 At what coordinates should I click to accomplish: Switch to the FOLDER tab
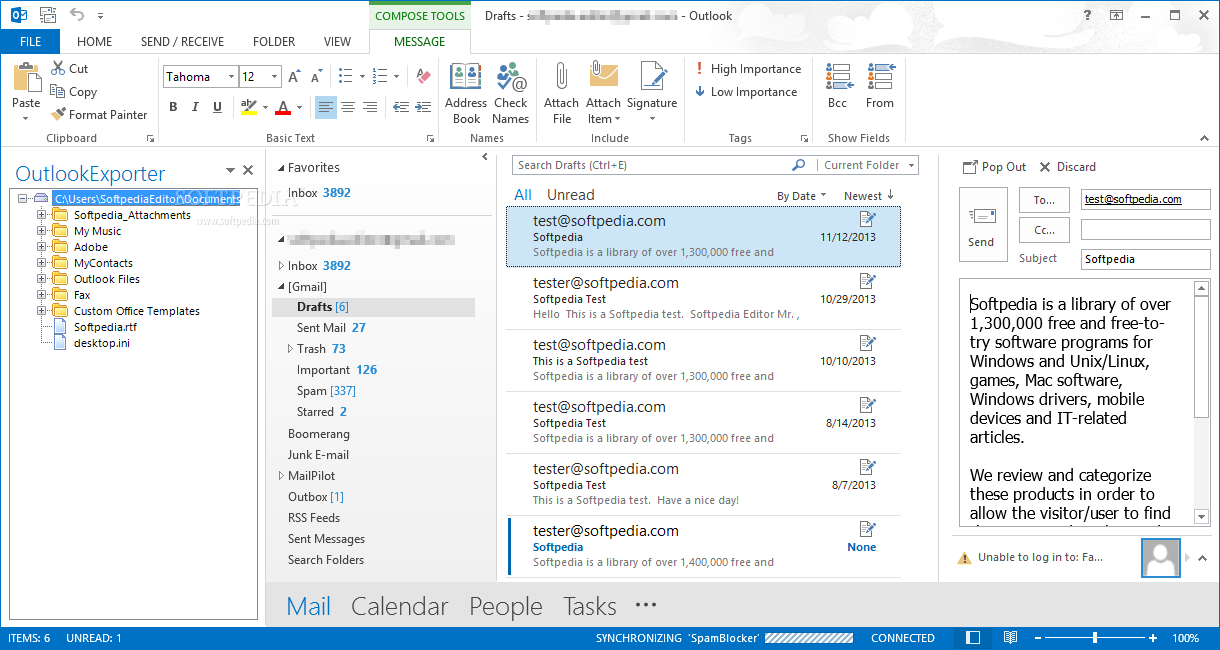click(274, 42)
